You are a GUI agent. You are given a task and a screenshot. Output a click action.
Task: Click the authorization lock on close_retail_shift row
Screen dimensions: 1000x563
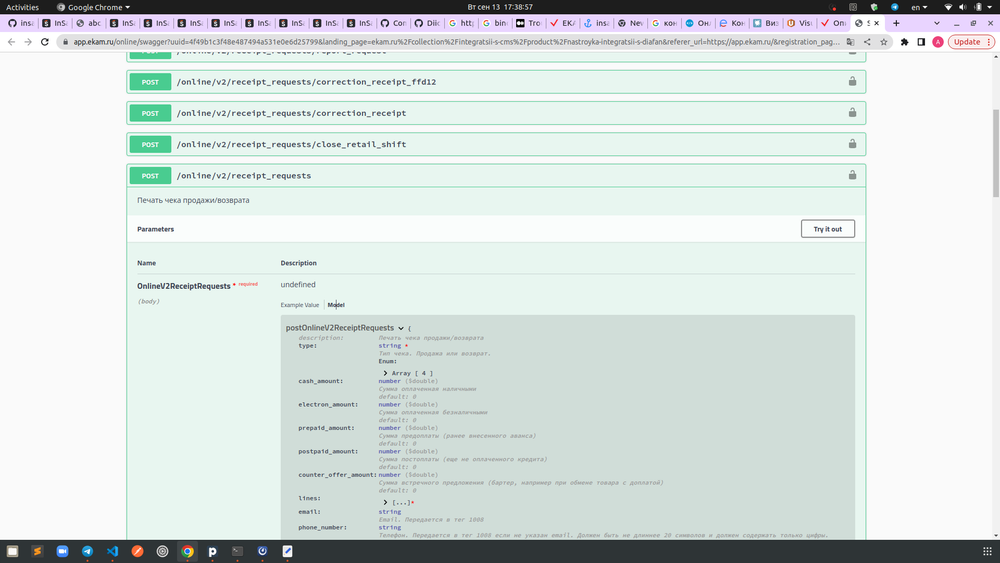coord(852,144)
